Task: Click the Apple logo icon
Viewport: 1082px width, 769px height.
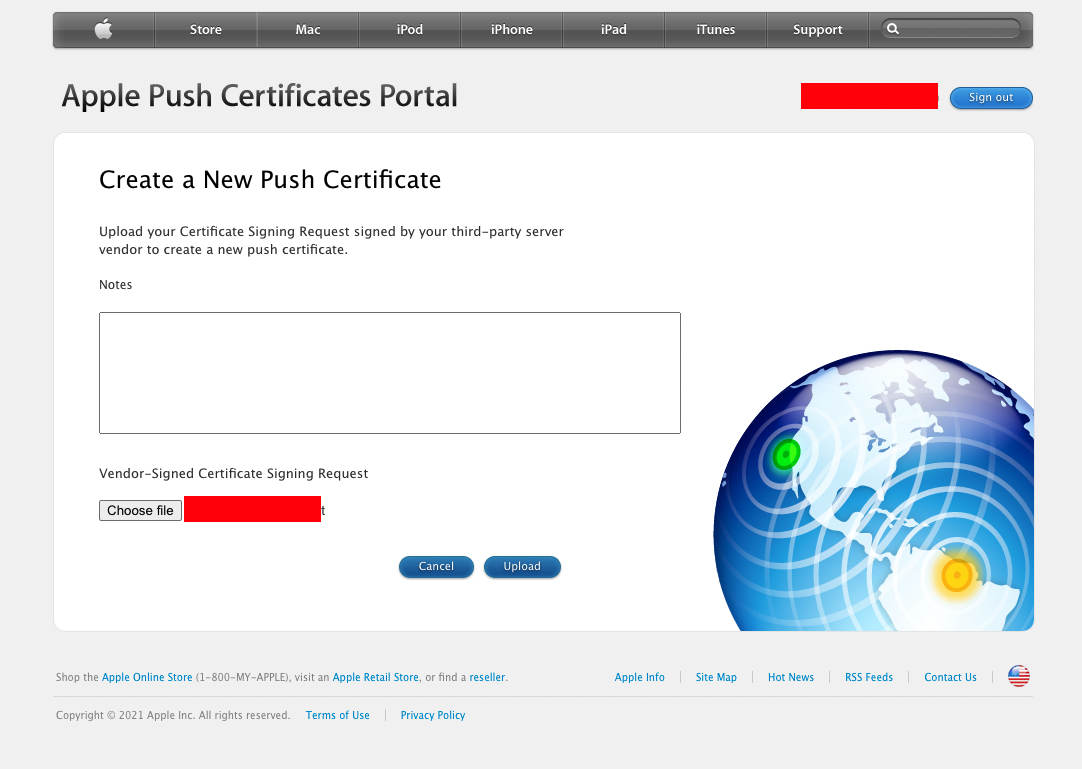Action: pos(104,30)
